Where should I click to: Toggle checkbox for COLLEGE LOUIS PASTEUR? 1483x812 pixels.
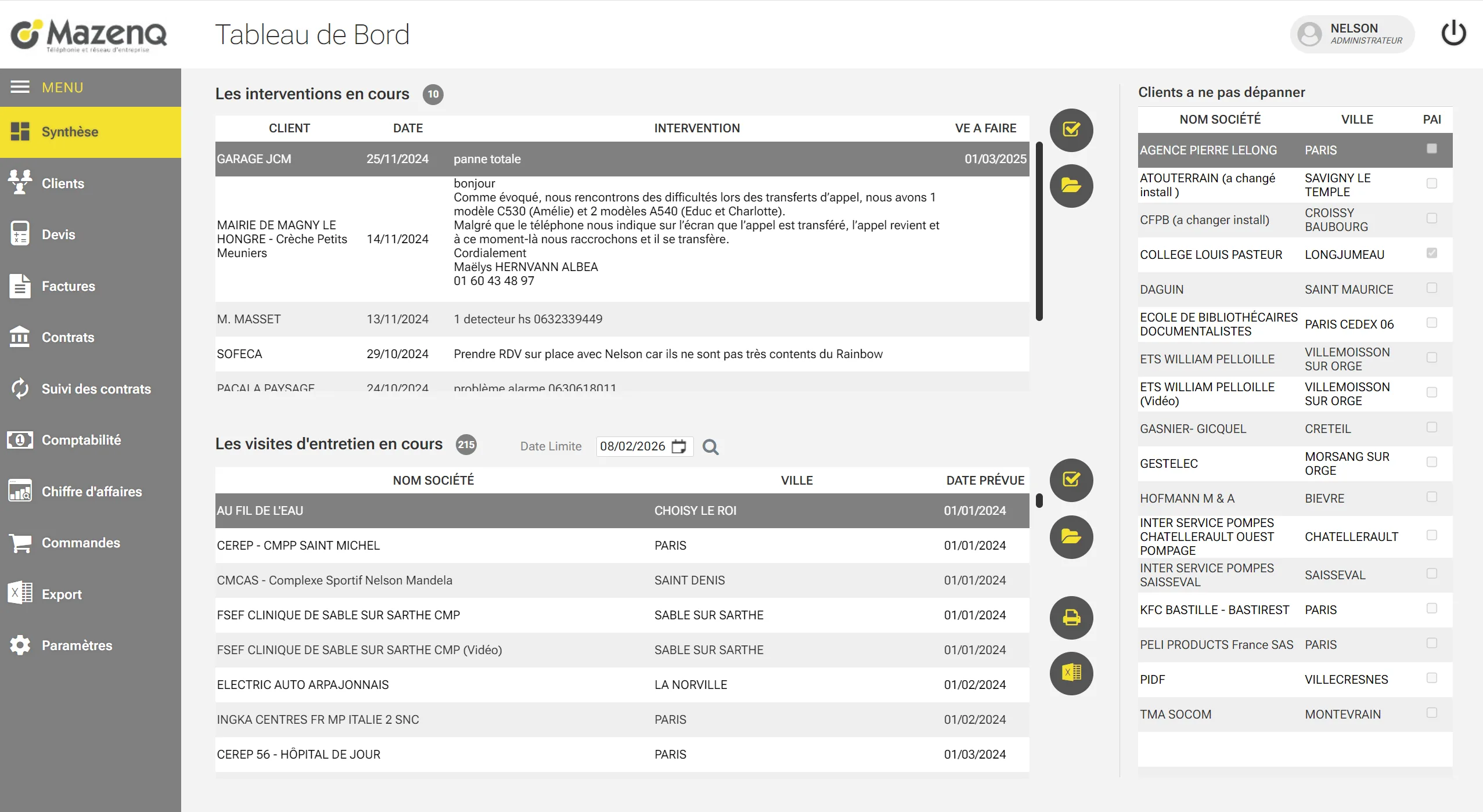coord(1432,253)
